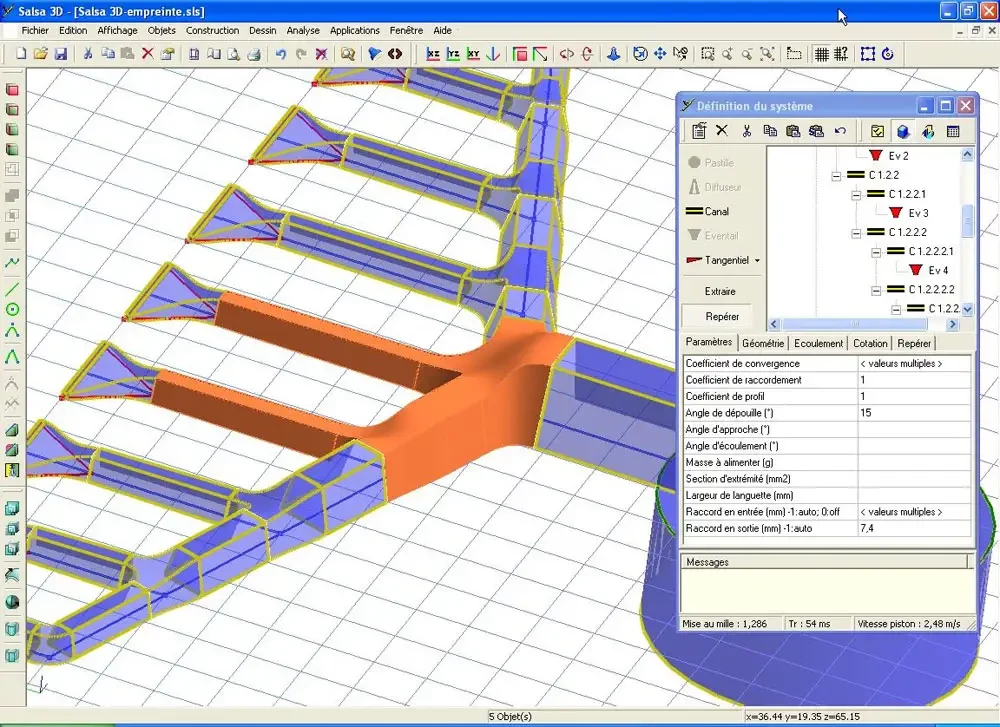The width and height of the screenshot is (1000, 727).
Task: Collapse the C 1.2.2.2 tree node
Action: (857, 233)
